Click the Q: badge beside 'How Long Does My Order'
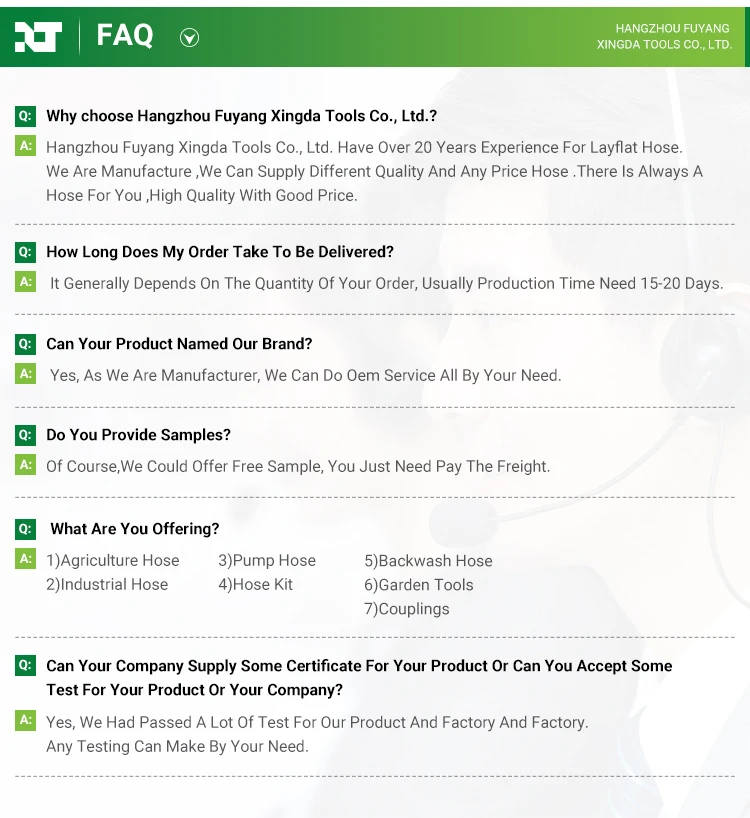This screenshot has width=750, height=818. point(25,252)
